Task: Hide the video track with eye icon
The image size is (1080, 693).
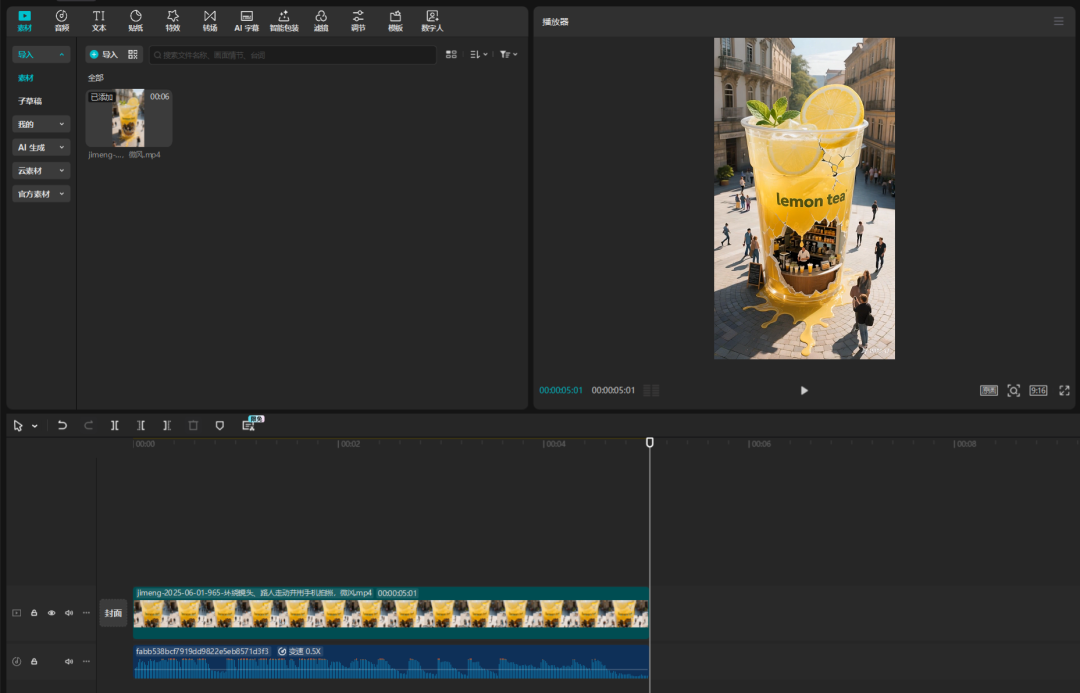Action: click(x=52, y=612)
